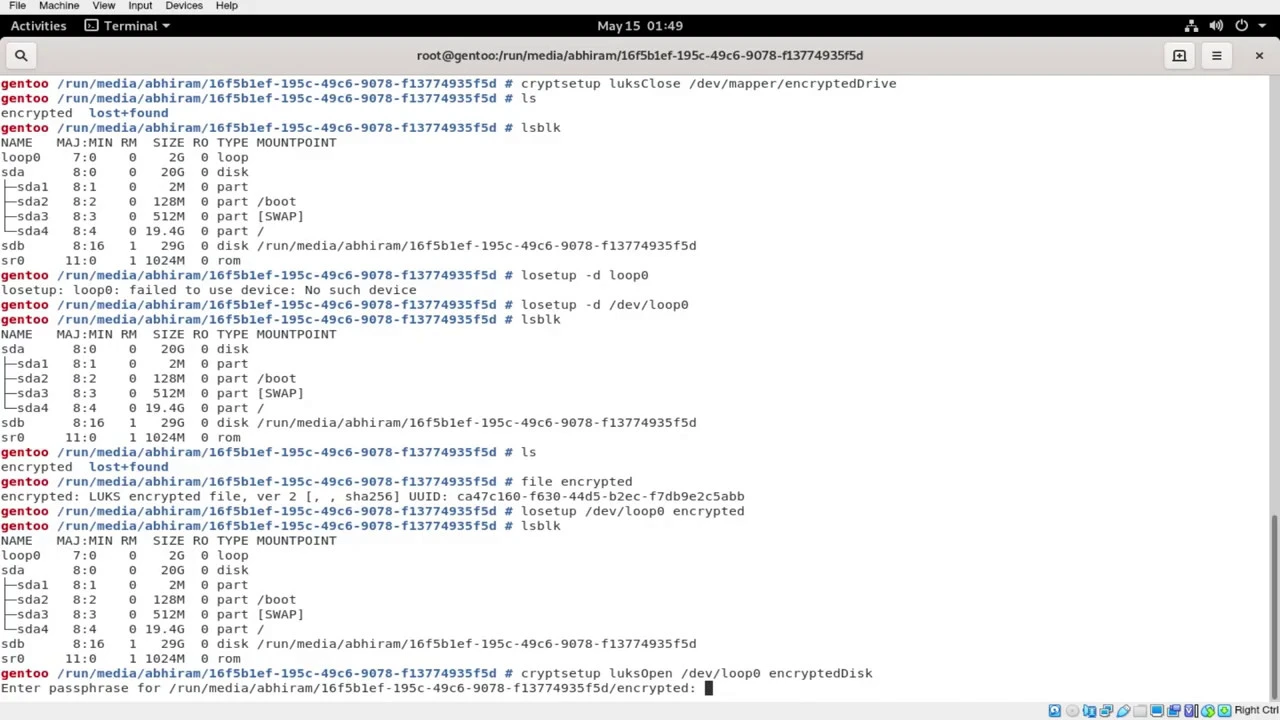This screenshot has height=720, width=1280.
Task: Click the USB devices icon in VirtualBox status bar
Action: coord(1123,710)
